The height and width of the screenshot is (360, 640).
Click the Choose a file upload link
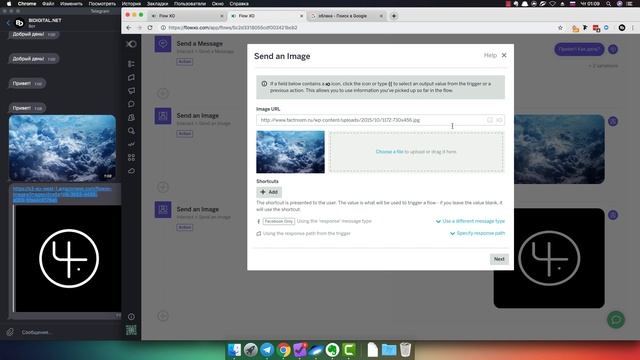pos(389,151)
